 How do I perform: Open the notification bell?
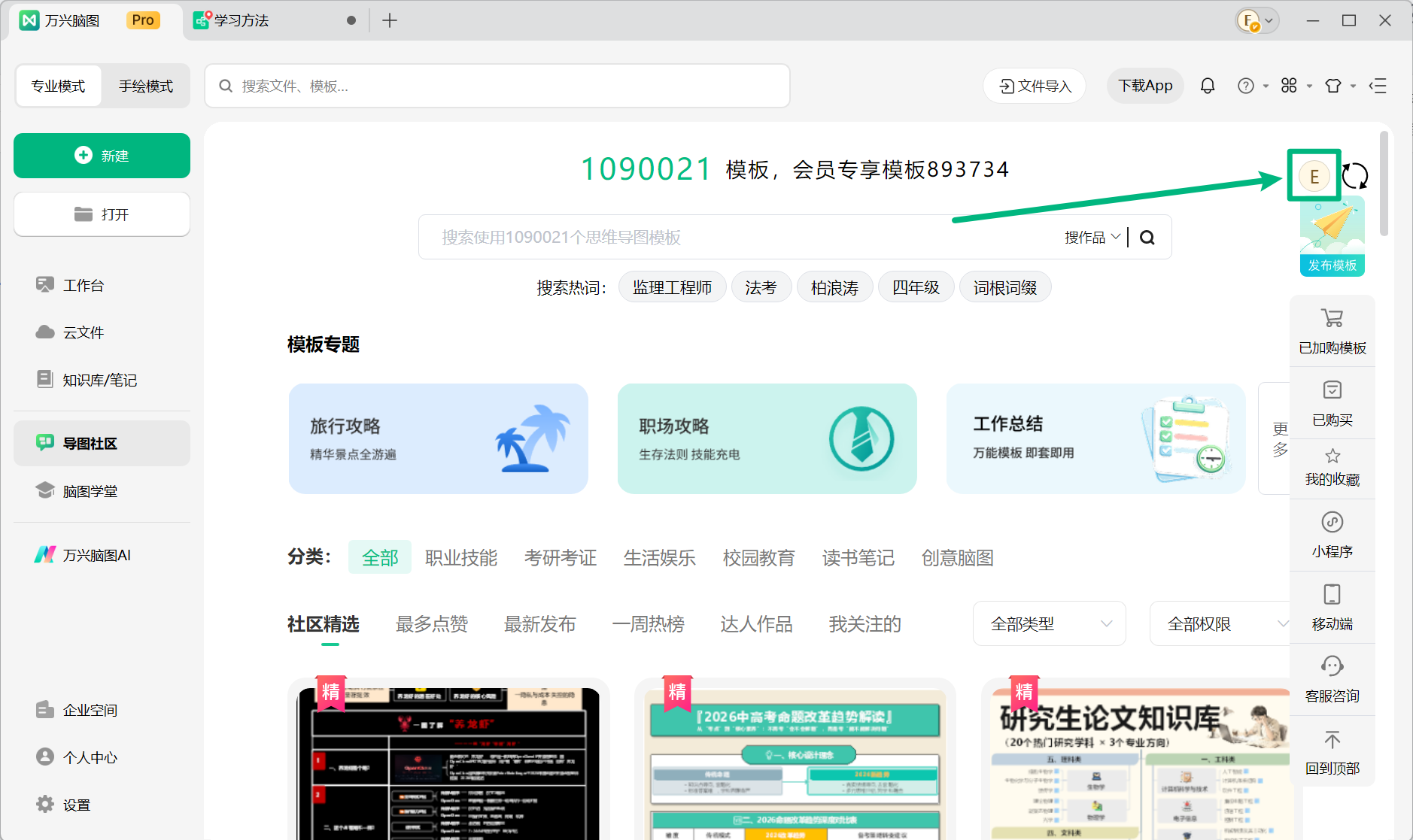[x=1207, y=86]
